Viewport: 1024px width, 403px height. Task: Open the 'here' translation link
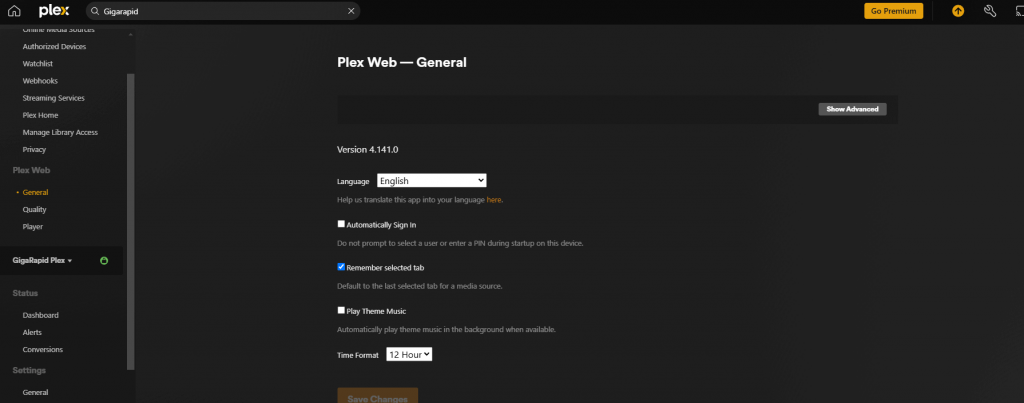coord(494,200)
